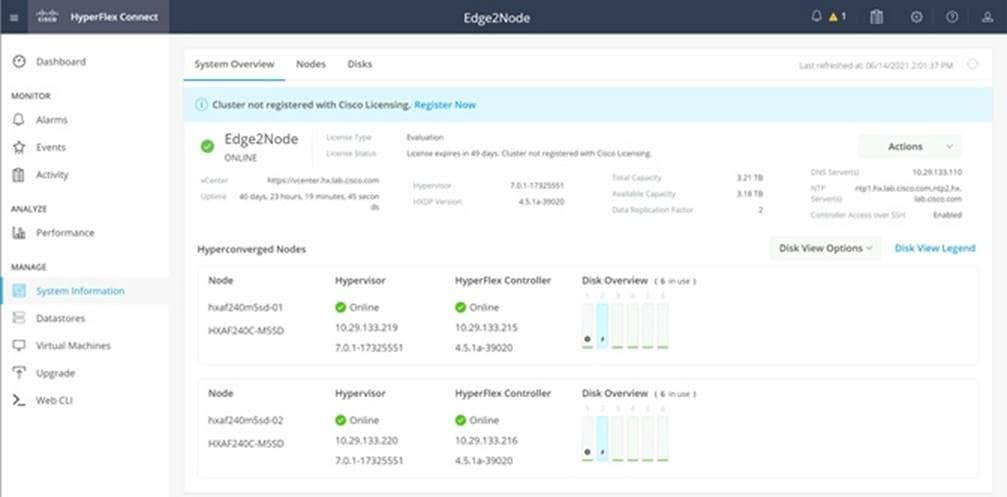Click the Alarms bell icon in sidebar
1007x497 pixels.
click(19, 120)
